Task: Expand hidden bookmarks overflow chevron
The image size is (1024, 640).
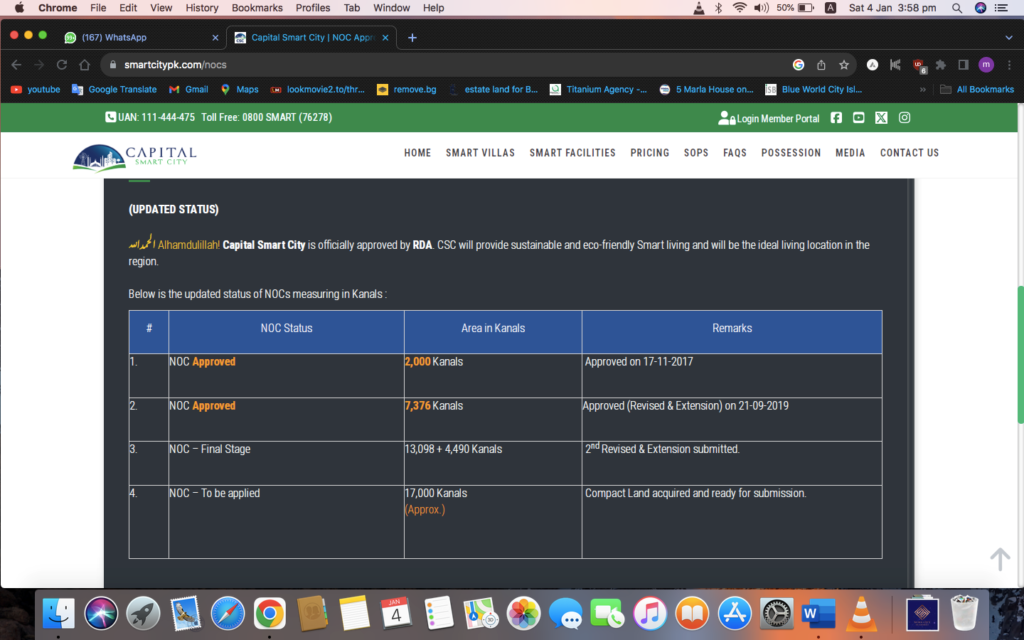Action: coord(923,89)
